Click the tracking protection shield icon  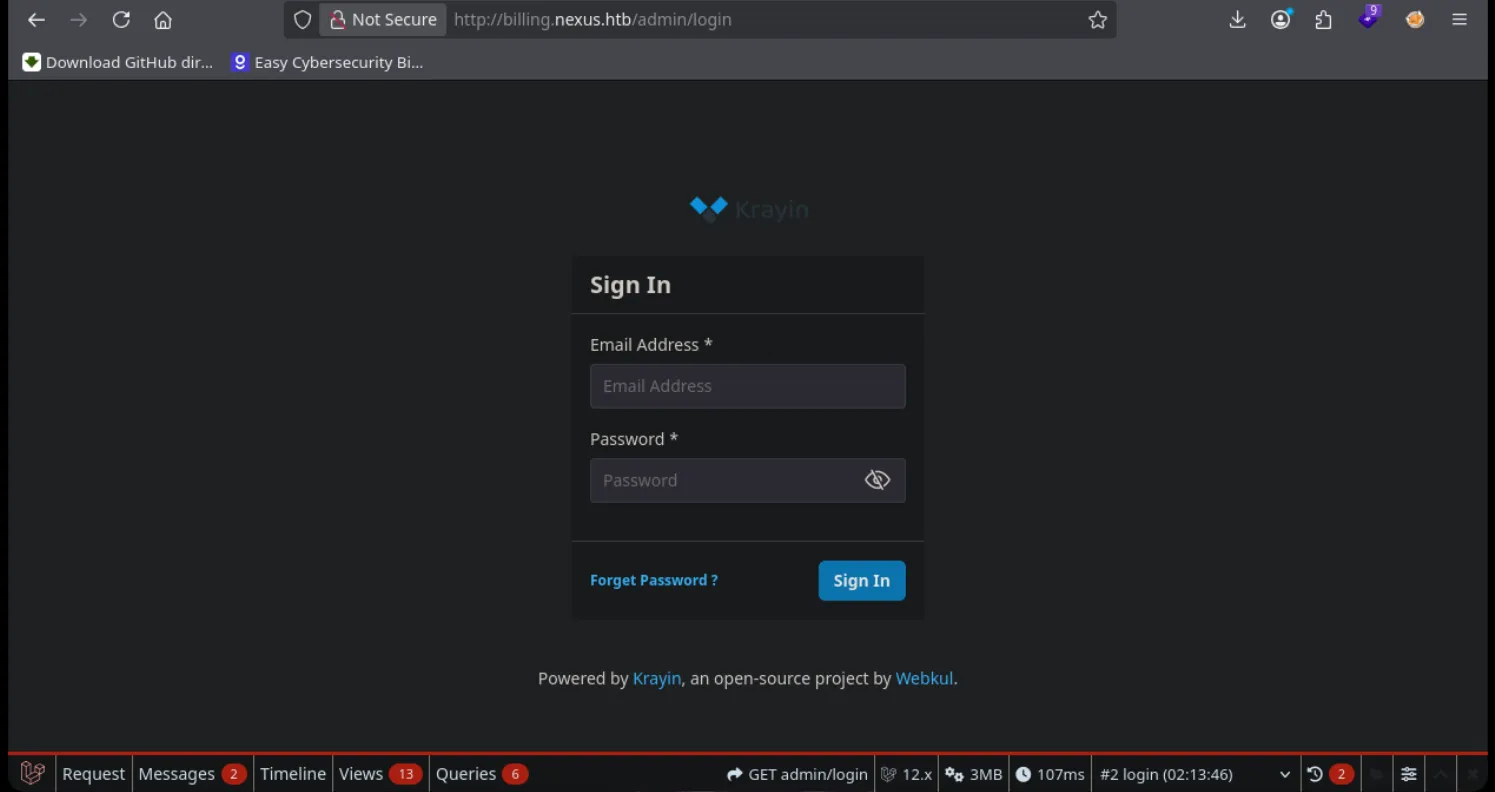(x=302, y=20)
